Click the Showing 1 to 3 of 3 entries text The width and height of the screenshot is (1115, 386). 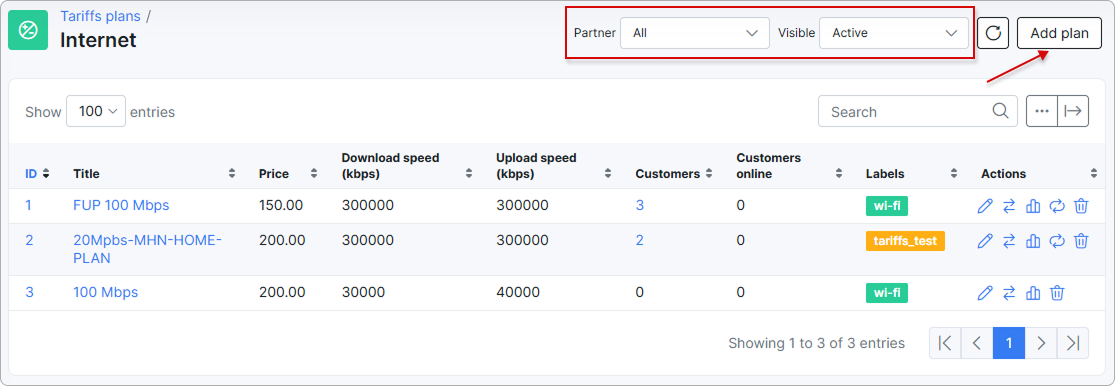(x=816, y=343)
